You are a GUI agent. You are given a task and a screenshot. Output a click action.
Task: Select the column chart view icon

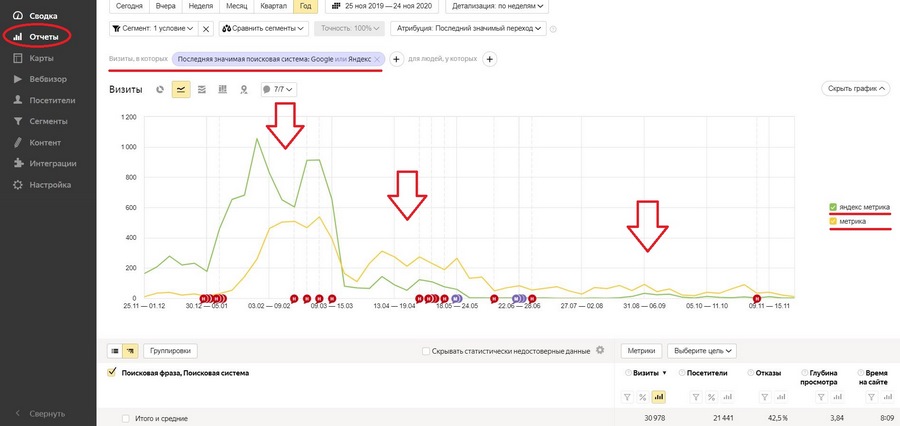223,90
